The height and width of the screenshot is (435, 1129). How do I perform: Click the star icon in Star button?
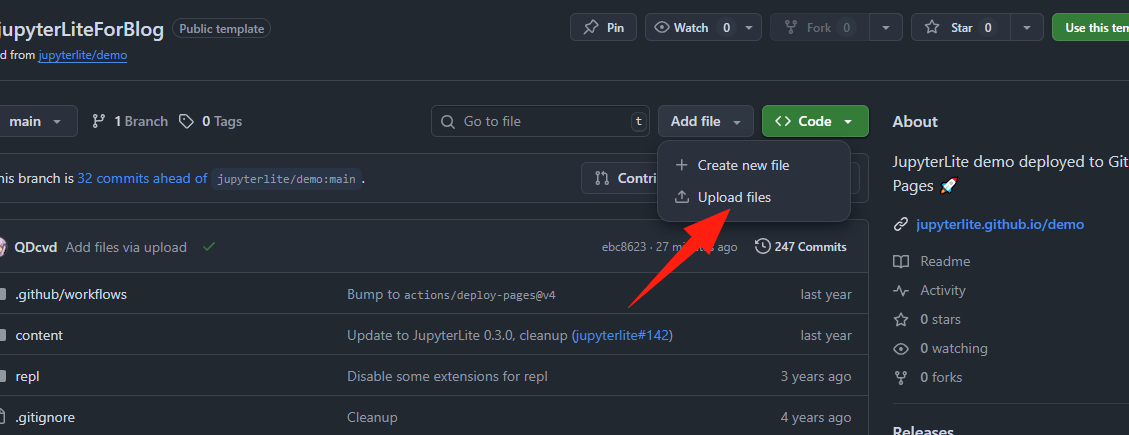(932, 27)
